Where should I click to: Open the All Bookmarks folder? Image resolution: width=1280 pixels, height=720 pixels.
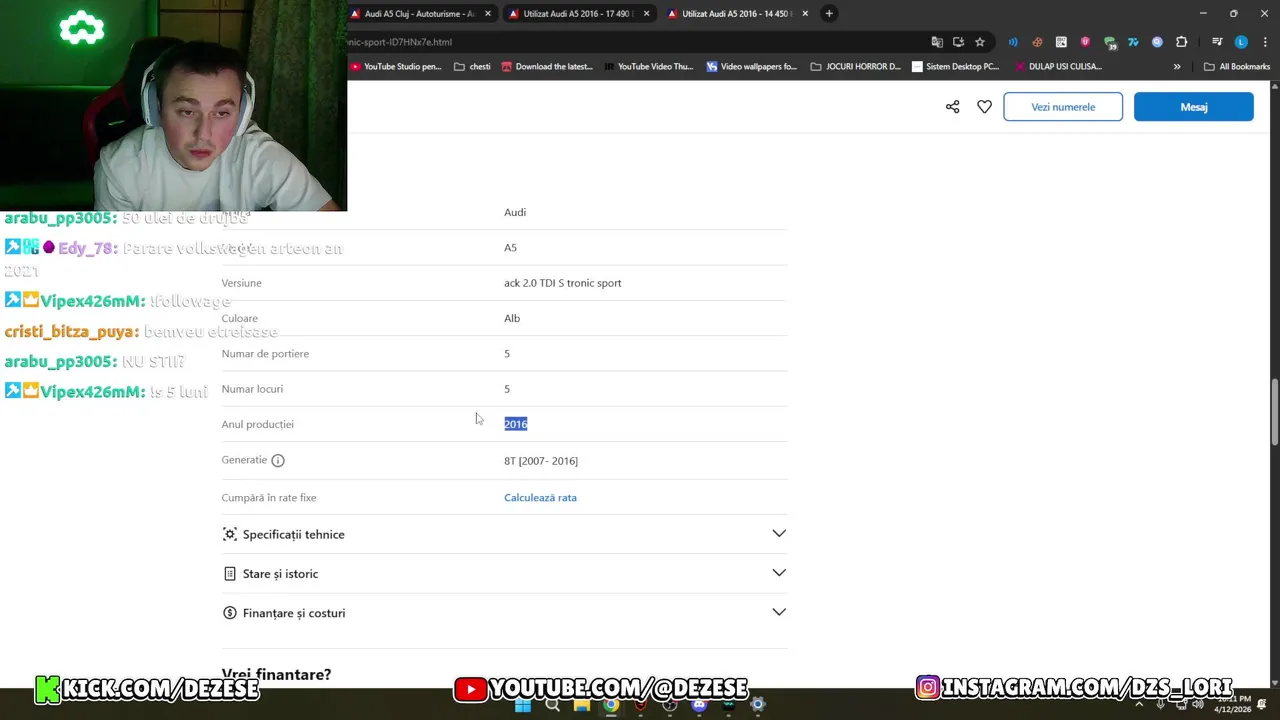[x=1237, y=67]
